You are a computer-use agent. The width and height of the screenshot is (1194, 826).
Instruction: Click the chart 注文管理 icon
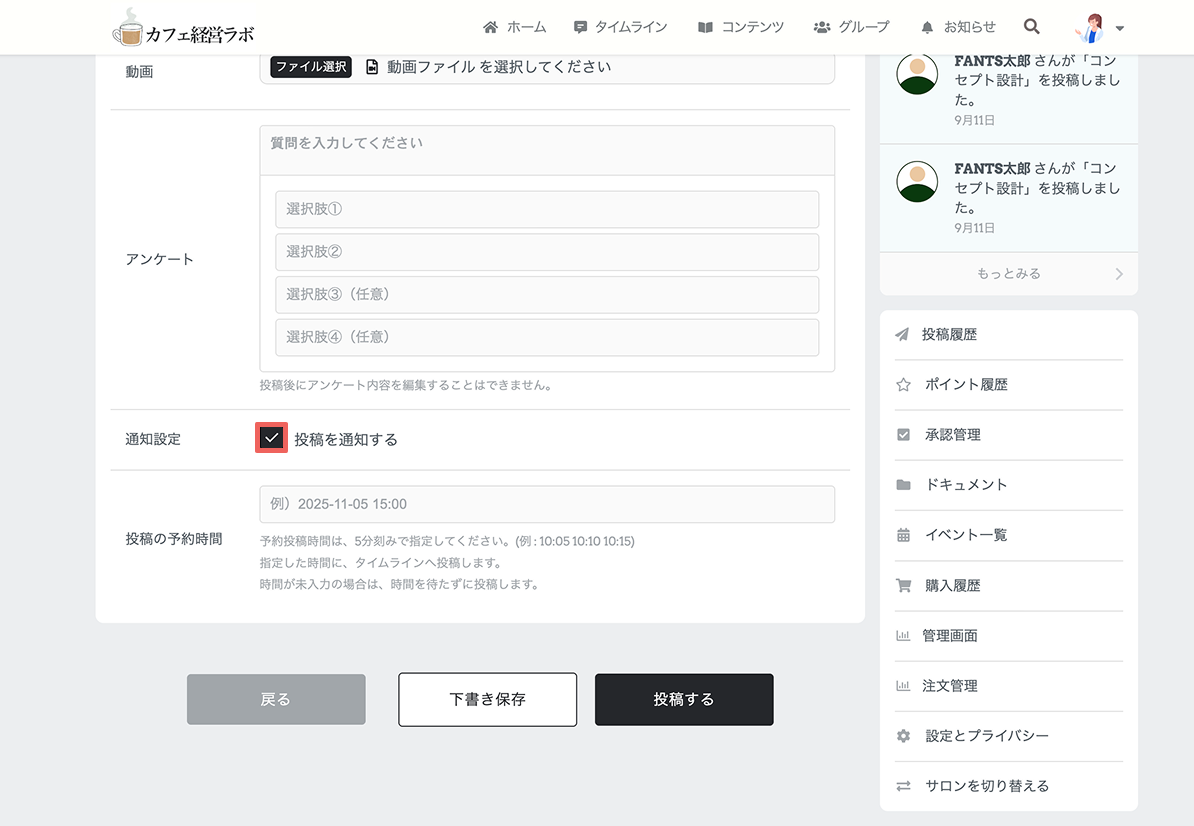click(903, 686)
